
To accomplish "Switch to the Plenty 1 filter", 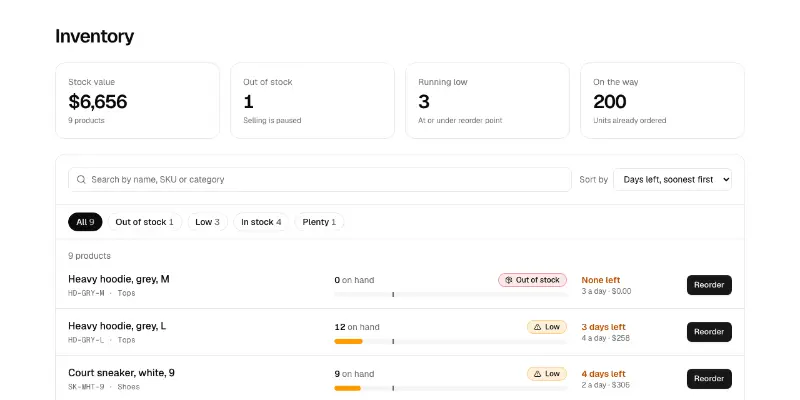I will [319, 222].
